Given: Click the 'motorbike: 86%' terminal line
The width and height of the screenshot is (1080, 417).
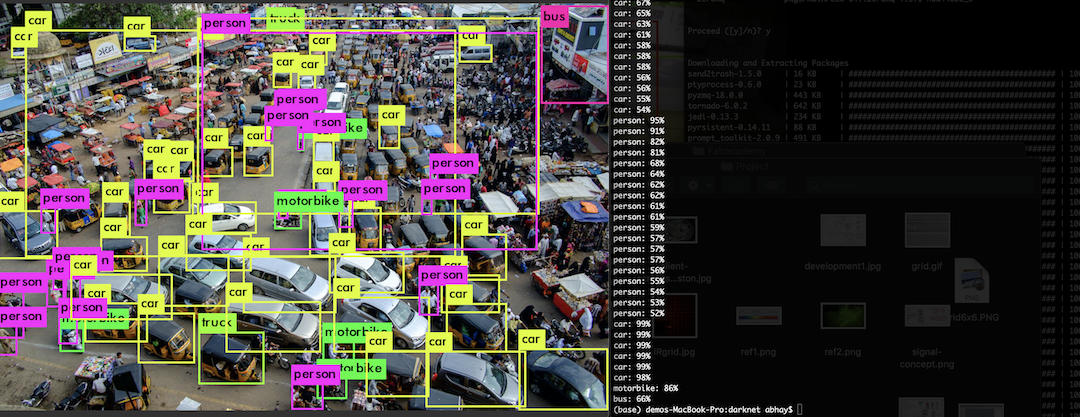Looking at the screenshot, I should tap(645, 389).
